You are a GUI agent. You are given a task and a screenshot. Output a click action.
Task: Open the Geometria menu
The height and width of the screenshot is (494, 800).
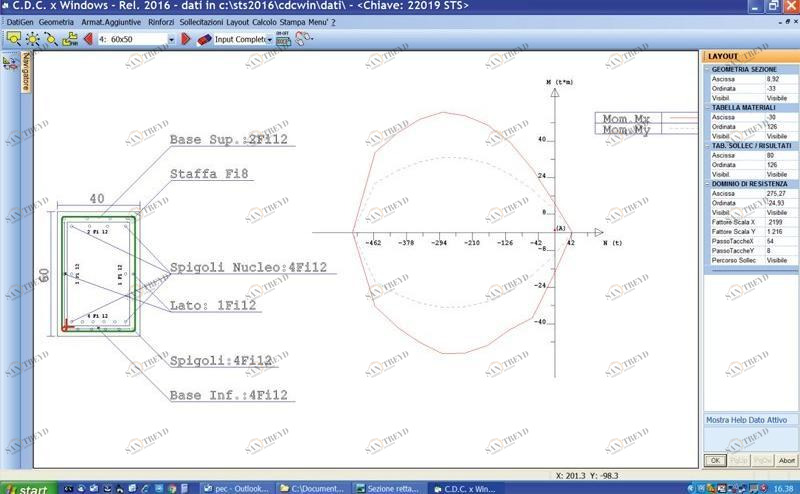click(x=56, y=21)
